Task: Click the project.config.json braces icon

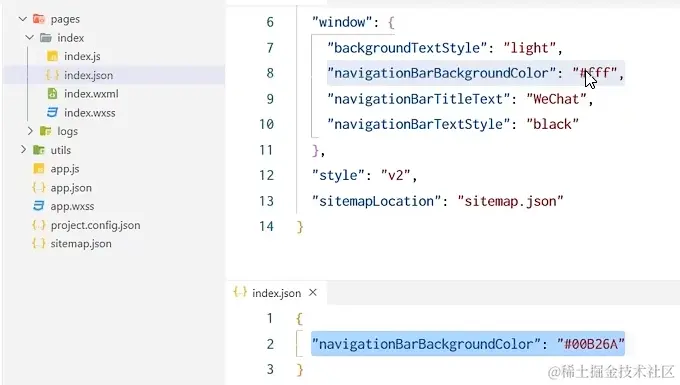Action: coord(39,225)
